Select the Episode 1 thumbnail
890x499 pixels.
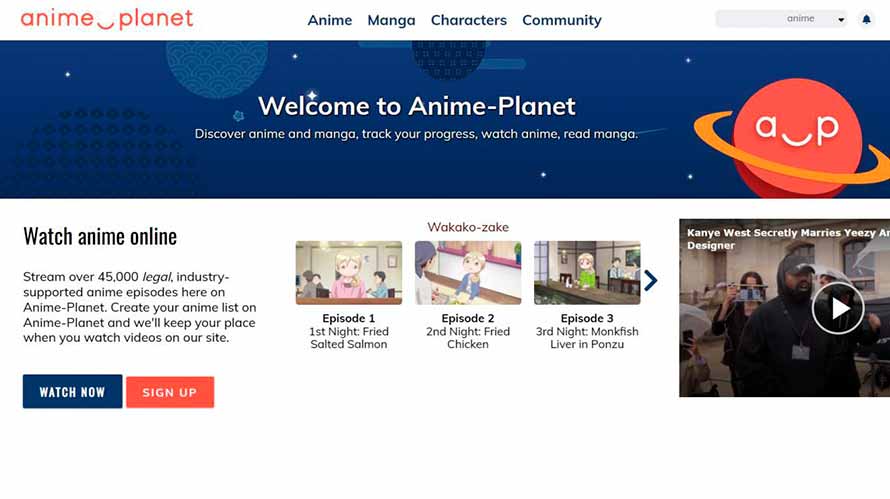[349, 272]
